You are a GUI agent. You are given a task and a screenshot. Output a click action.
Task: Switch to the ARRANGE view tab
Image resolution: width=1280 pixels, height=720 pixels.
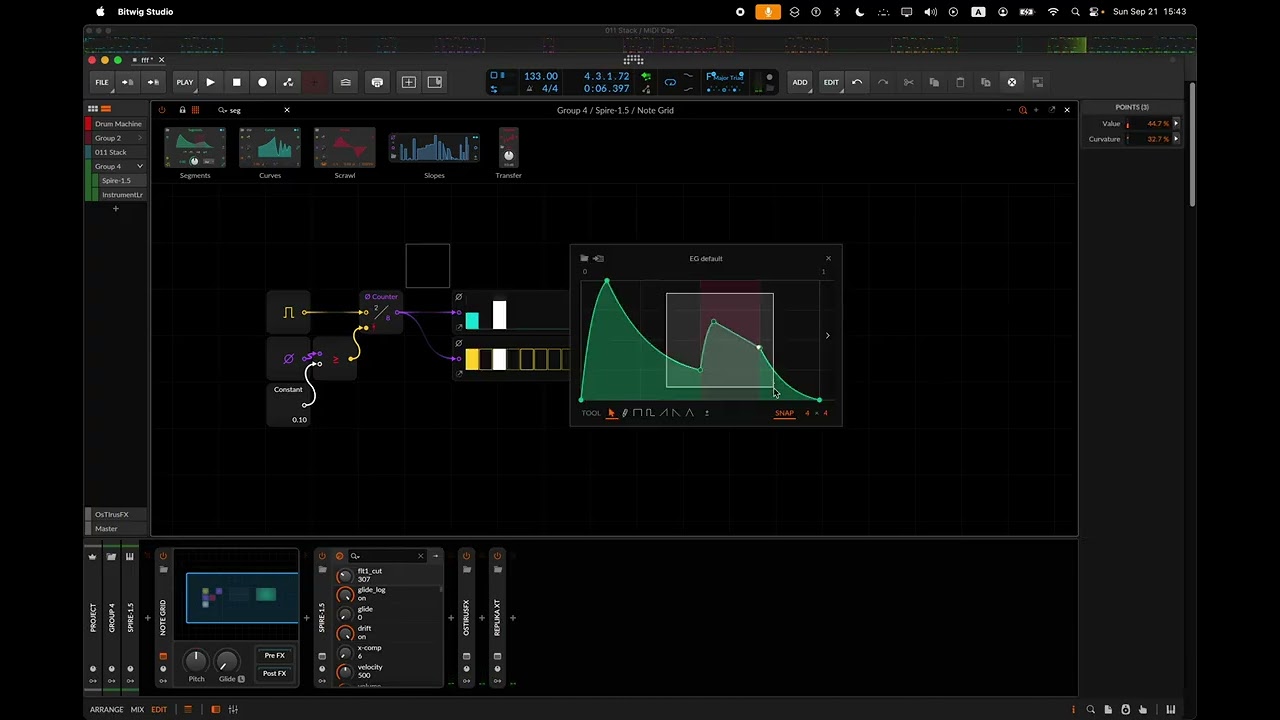click(x=107, y=709)
